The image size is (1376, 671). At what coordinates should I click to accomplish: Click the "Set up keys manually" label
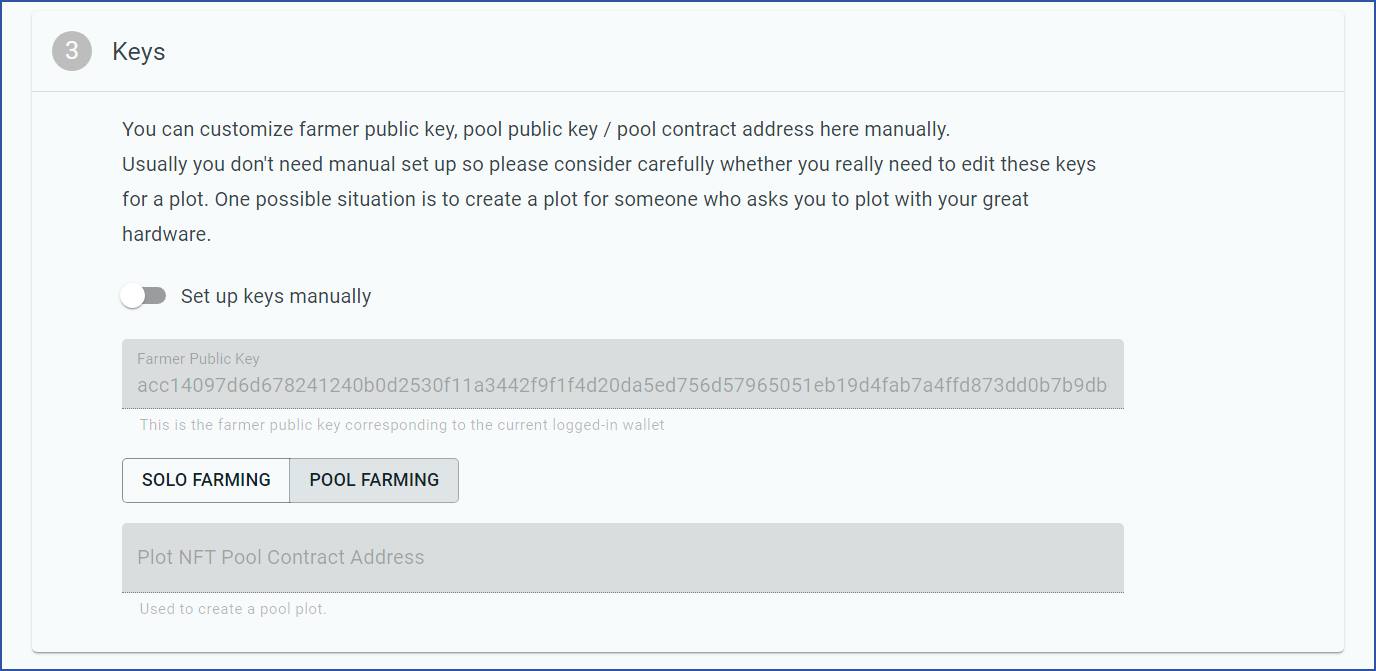(276, 296)
